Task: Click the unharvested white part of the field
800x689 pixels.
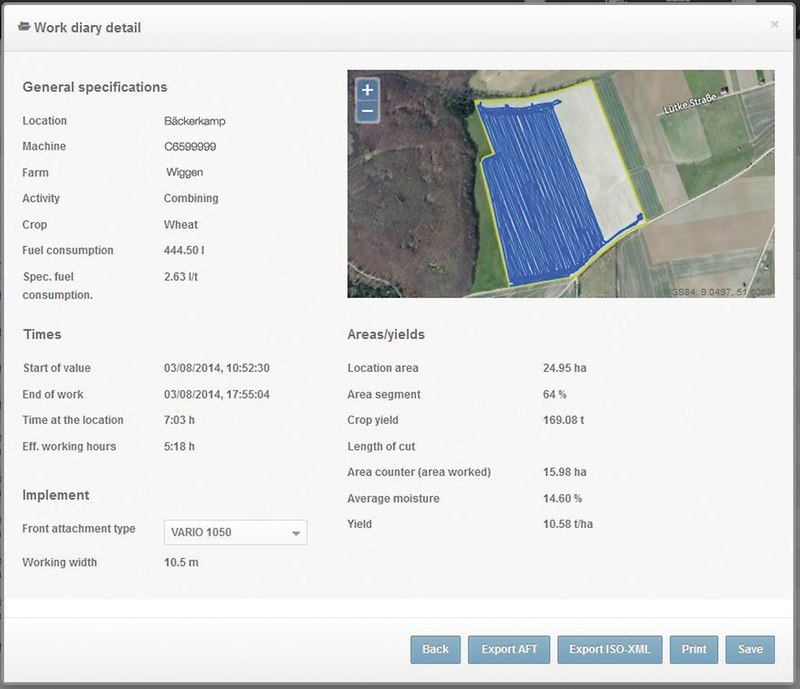Action: coord(600,160)
